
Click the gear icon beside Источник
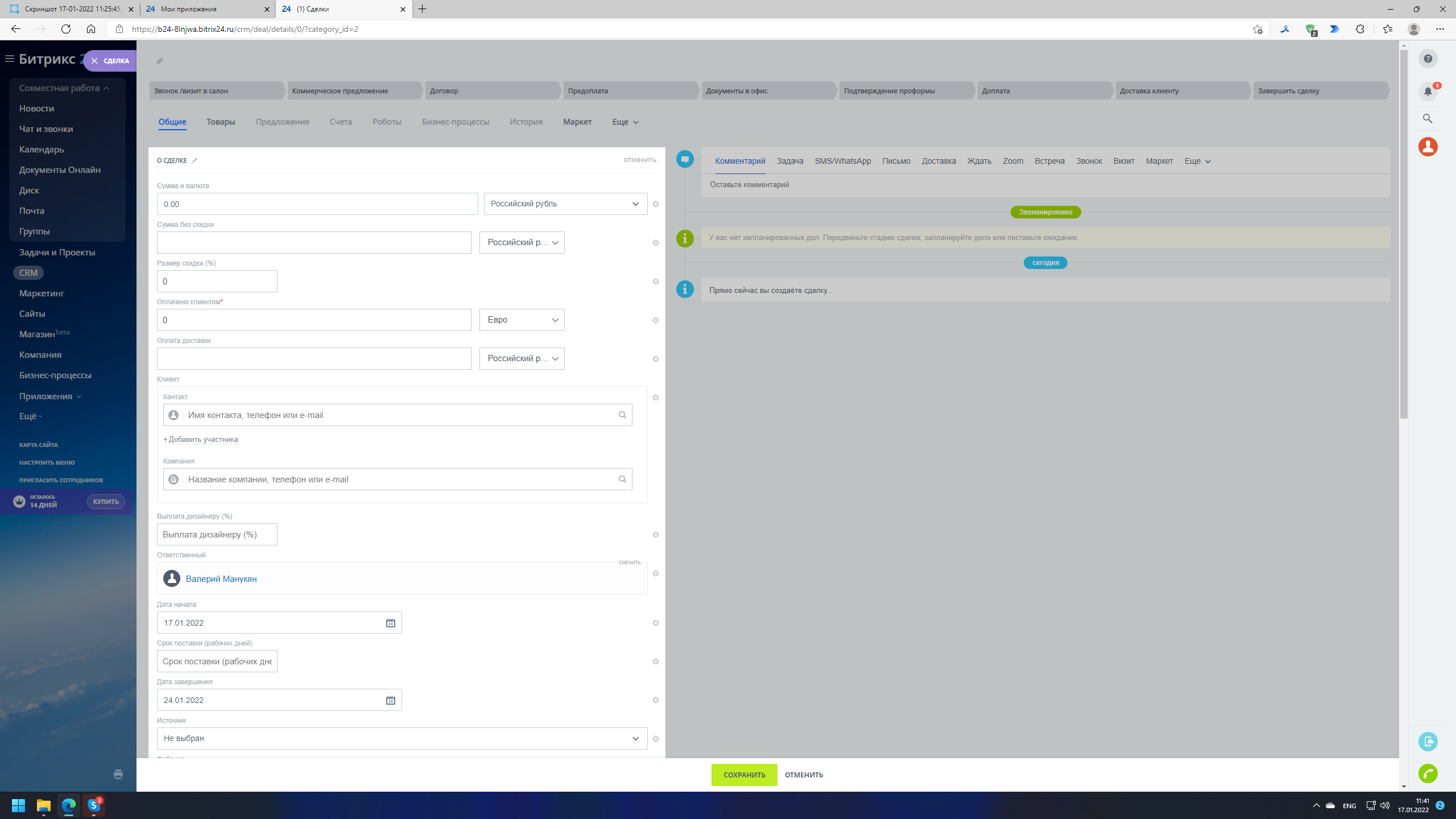tap(656, 739)
